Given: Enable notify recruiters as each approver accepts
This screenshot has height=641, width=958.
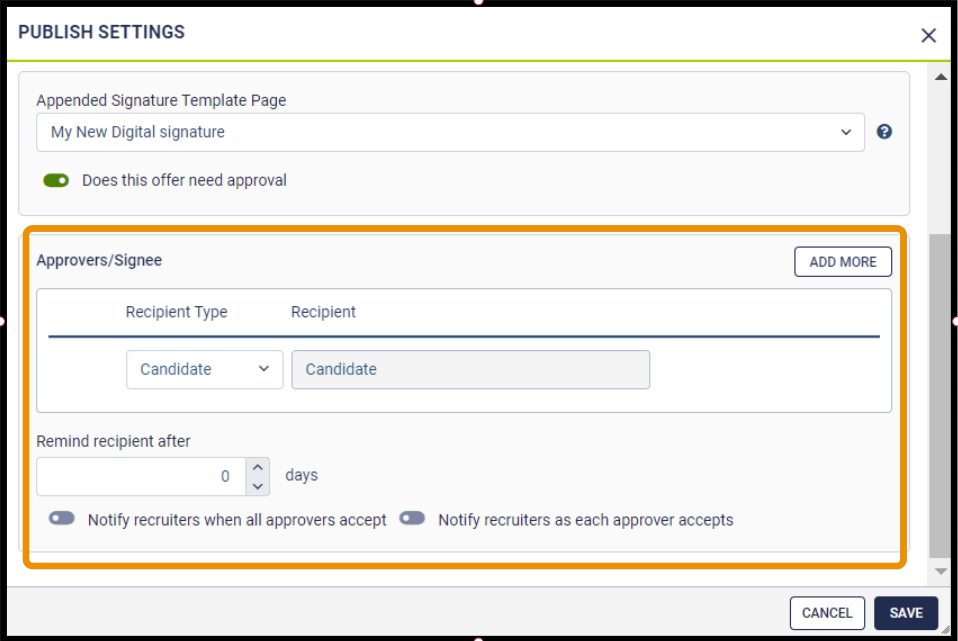Looking at the screenshot, I should click(412, 519).
